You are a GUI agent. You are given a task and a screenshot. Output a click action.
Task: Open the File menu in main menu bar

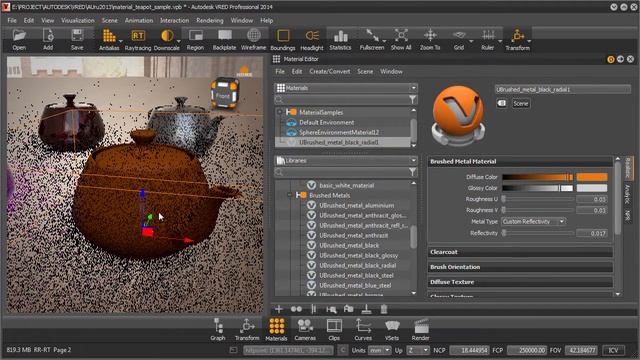(12, 20)
